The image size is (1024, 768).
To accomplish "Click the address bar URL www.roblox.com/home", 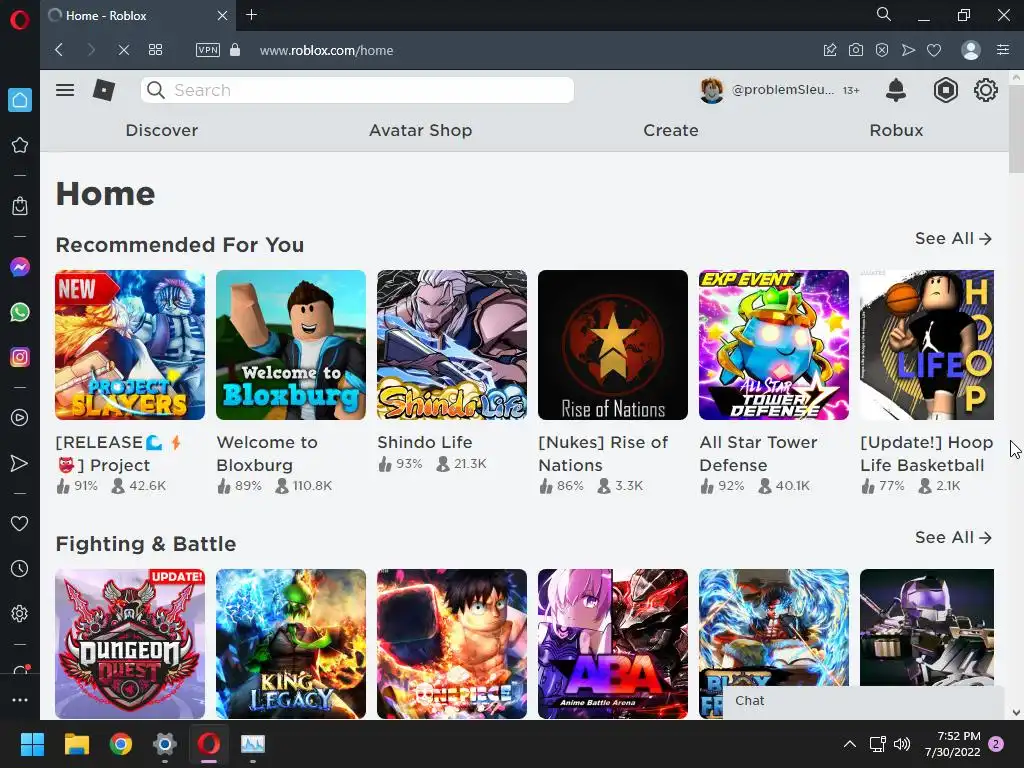I will point(327,50).
